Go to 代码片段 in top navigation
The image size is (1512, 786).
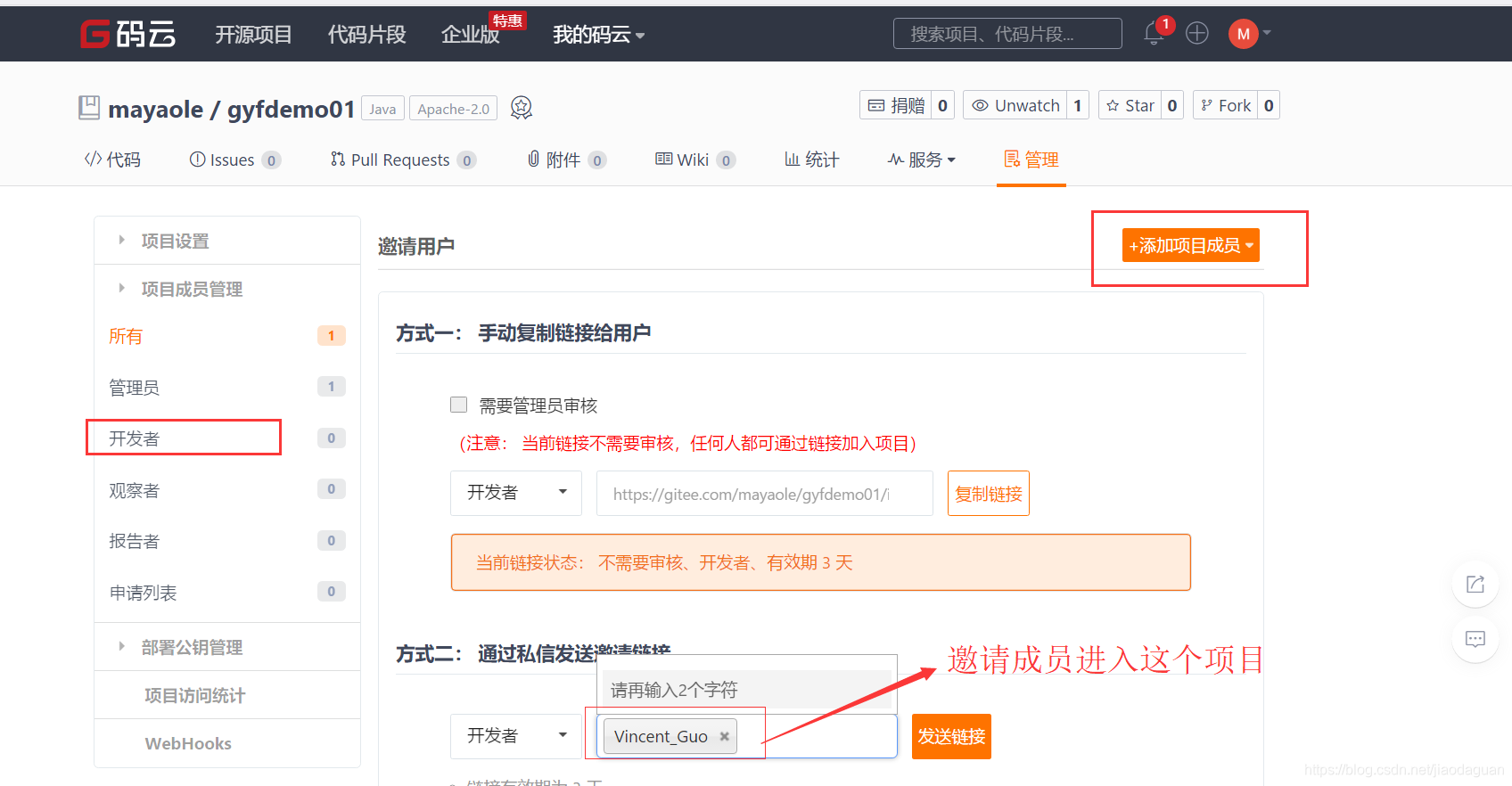pyautogui.click(x=366, y=35)
